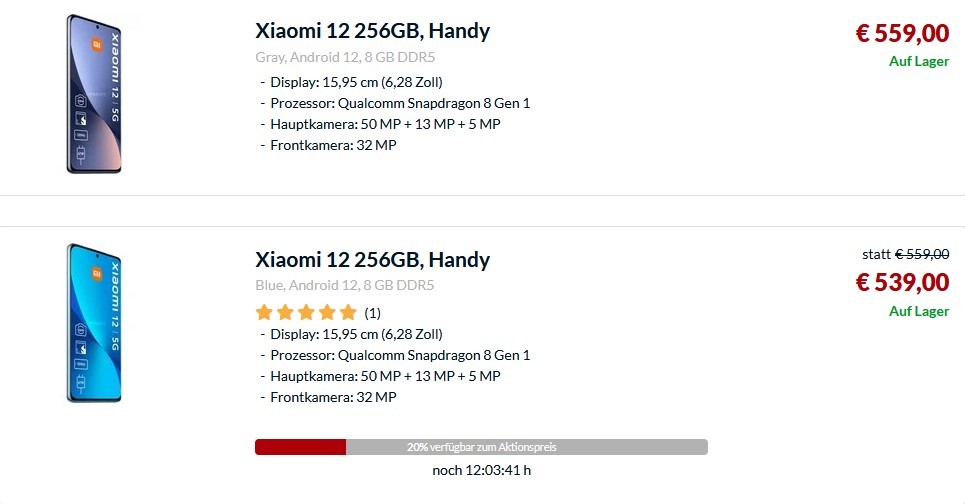The image size is (965, 504).
Task: Click the fourth yellow rating star
Action: click(x=327, y=313)
